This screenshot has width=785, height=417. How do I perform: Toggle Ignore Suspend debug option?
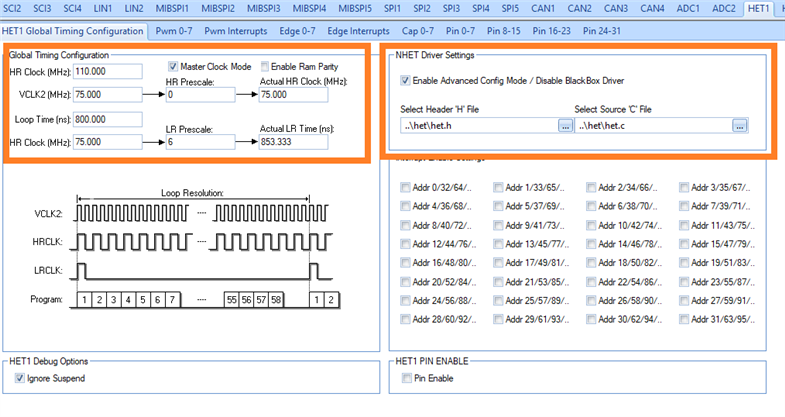[x=18, y=378]
